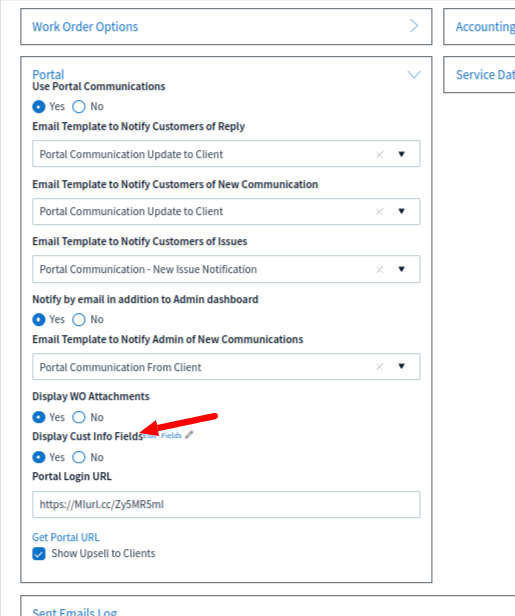This screenshot has height=616, width=515.
Task: Collapse the Portal section chevron
Action: point(414,74)
